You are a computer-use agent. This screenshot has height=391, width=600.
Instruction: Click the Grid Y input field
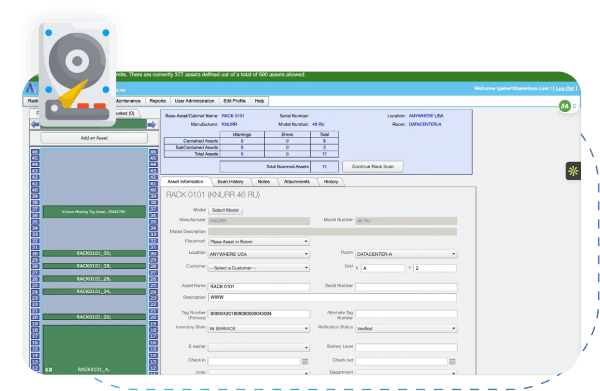pos(435,268)
